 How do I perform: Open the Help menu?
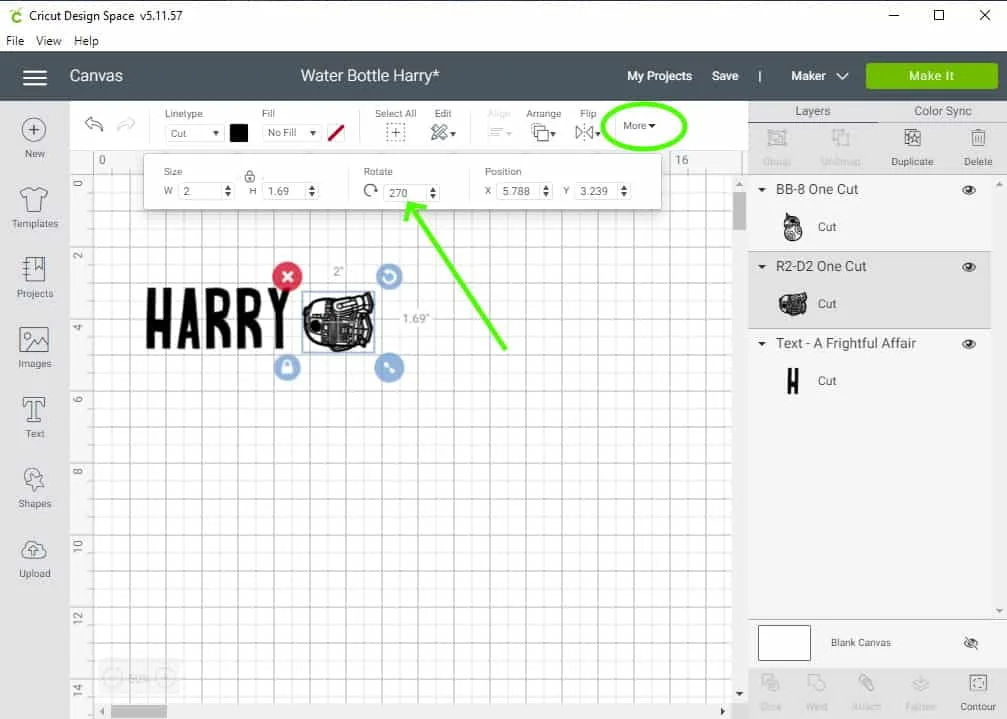click(x=86, y=41)
